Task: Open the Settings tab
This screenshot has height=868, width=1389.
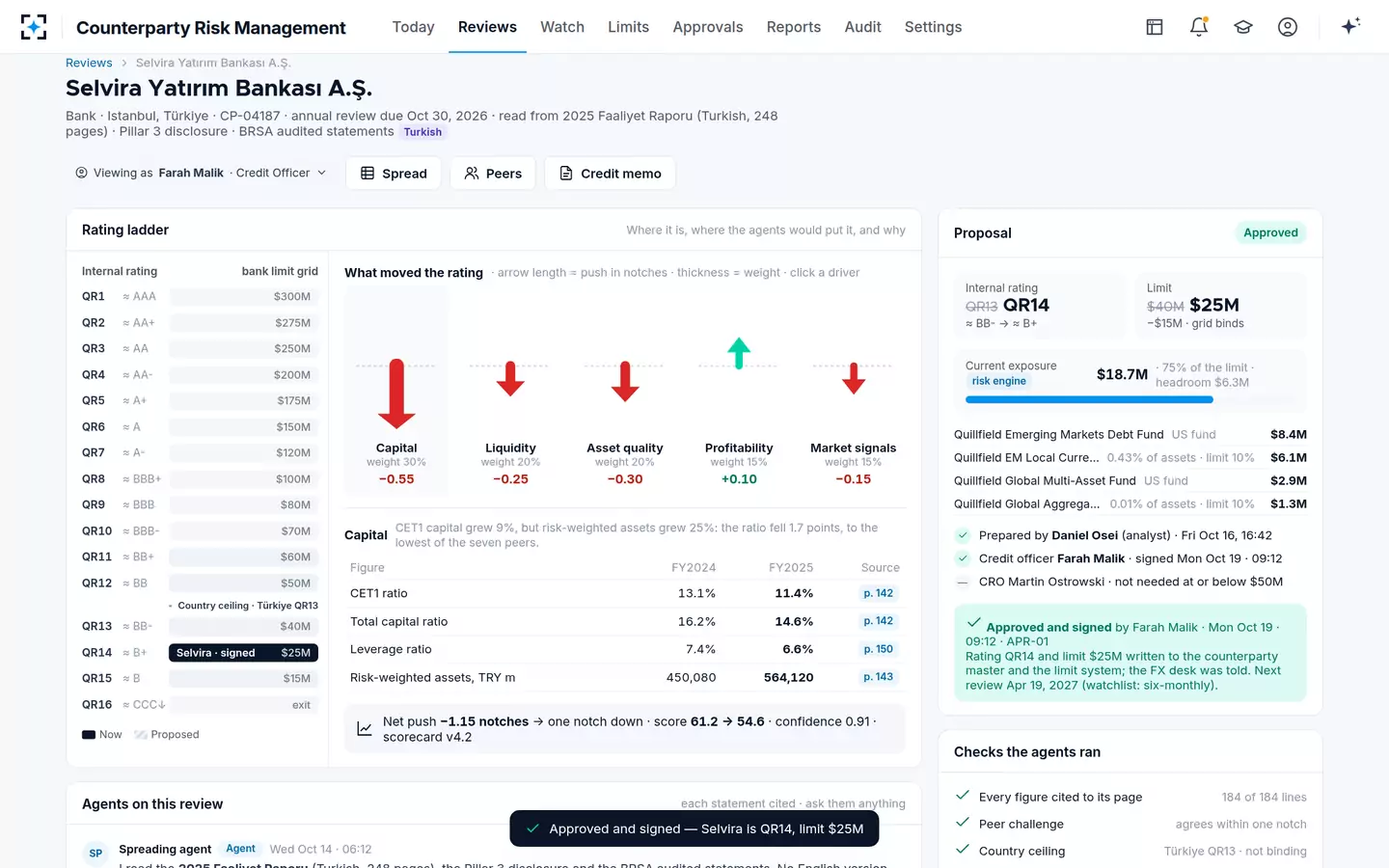Action: 933,27
